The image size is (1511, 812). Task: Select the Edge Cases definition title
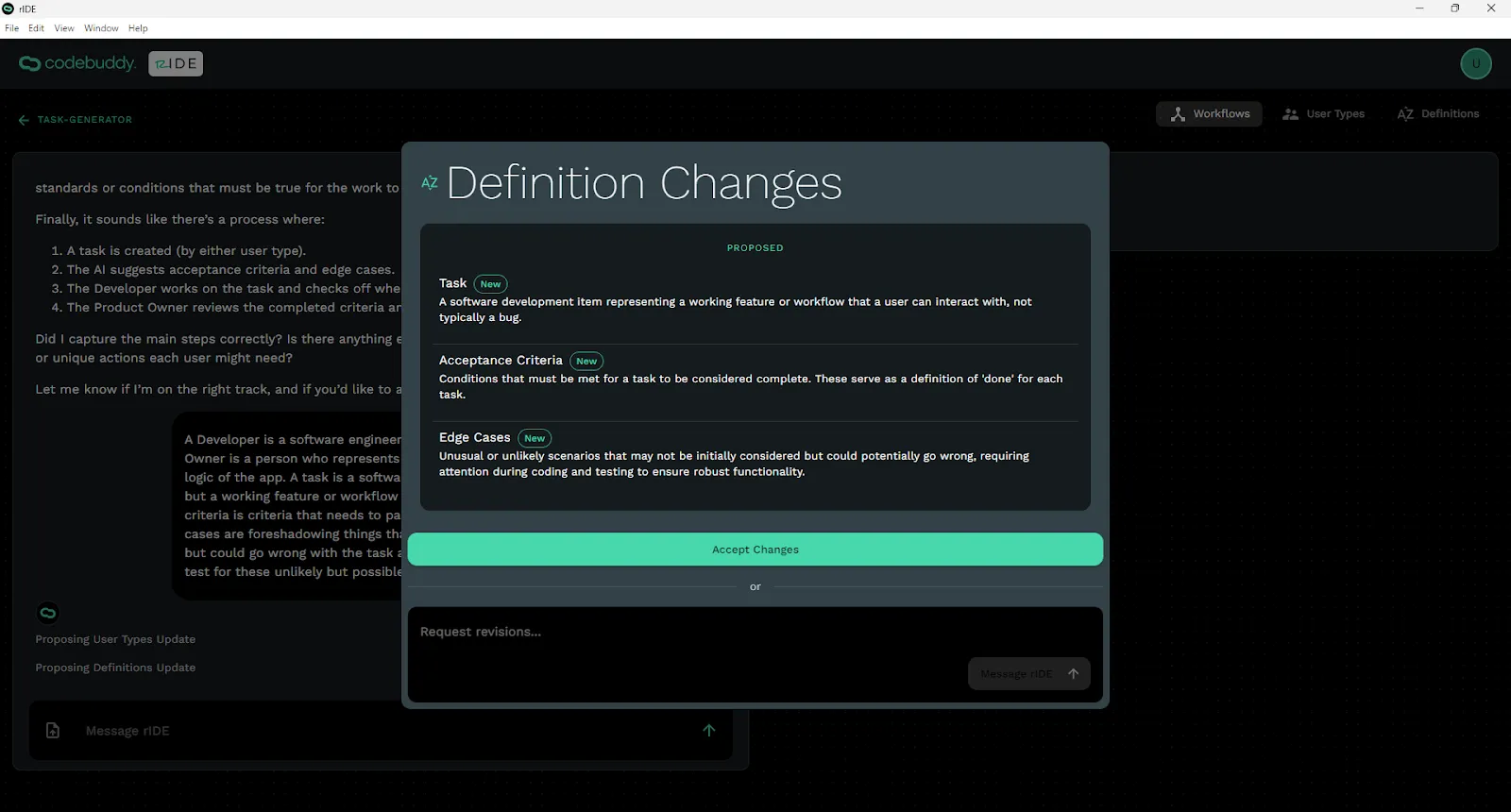(x=474, y=438)
